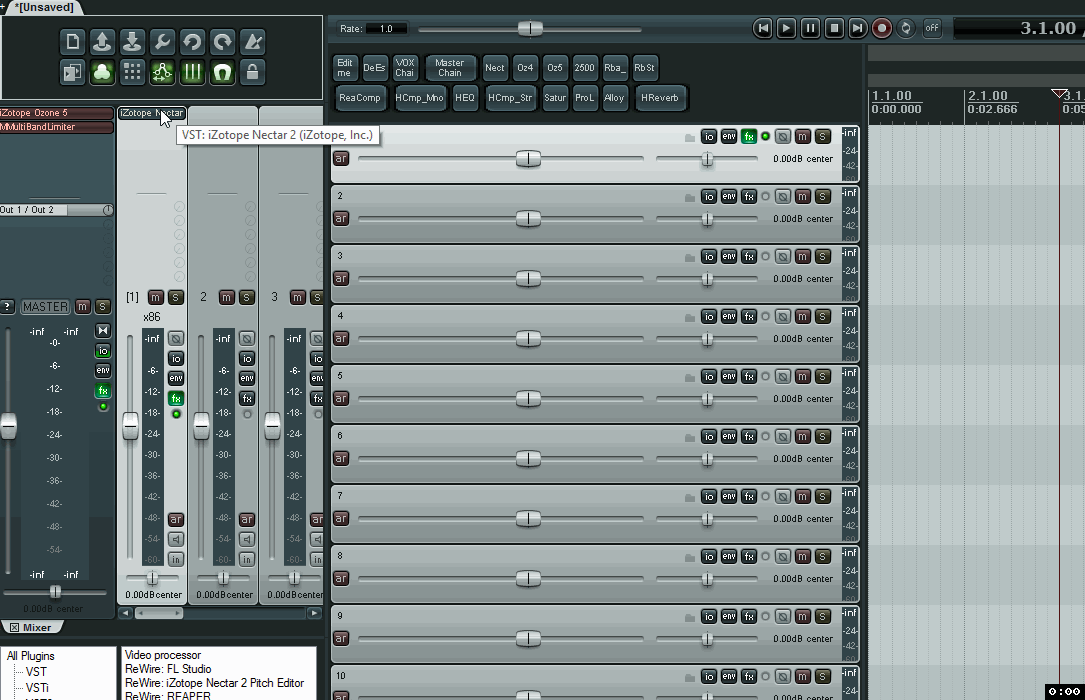Click the New Project toolbar icon
The width and height of the screenshot is (1085, 700).
pos(72,42)
